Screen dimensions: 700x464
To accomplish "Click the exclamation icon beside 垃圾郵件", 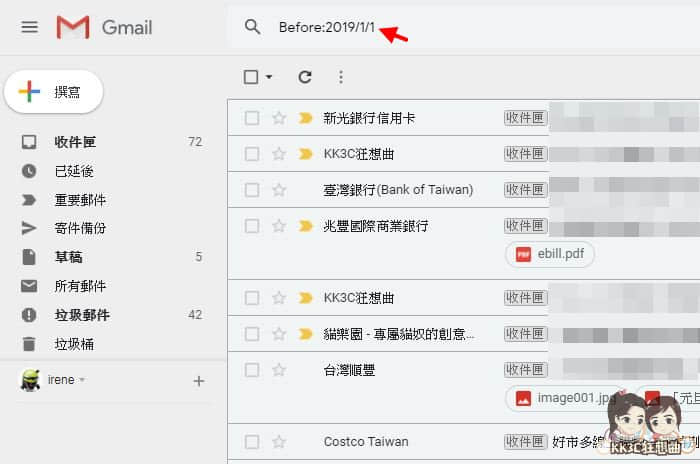I will point(29,315).
